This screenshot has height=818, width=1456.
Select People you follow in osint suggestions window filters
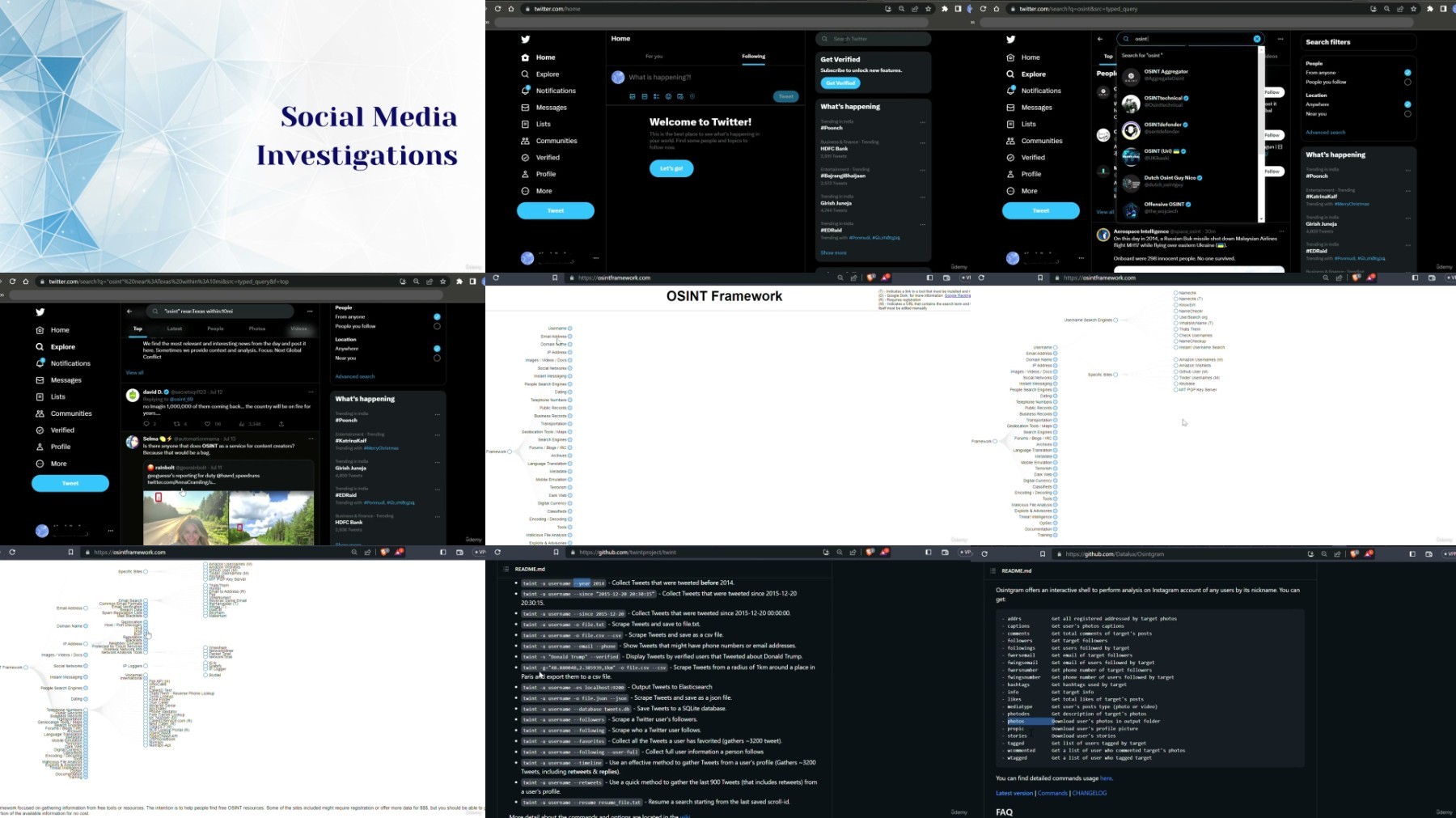click(1407, 82)
